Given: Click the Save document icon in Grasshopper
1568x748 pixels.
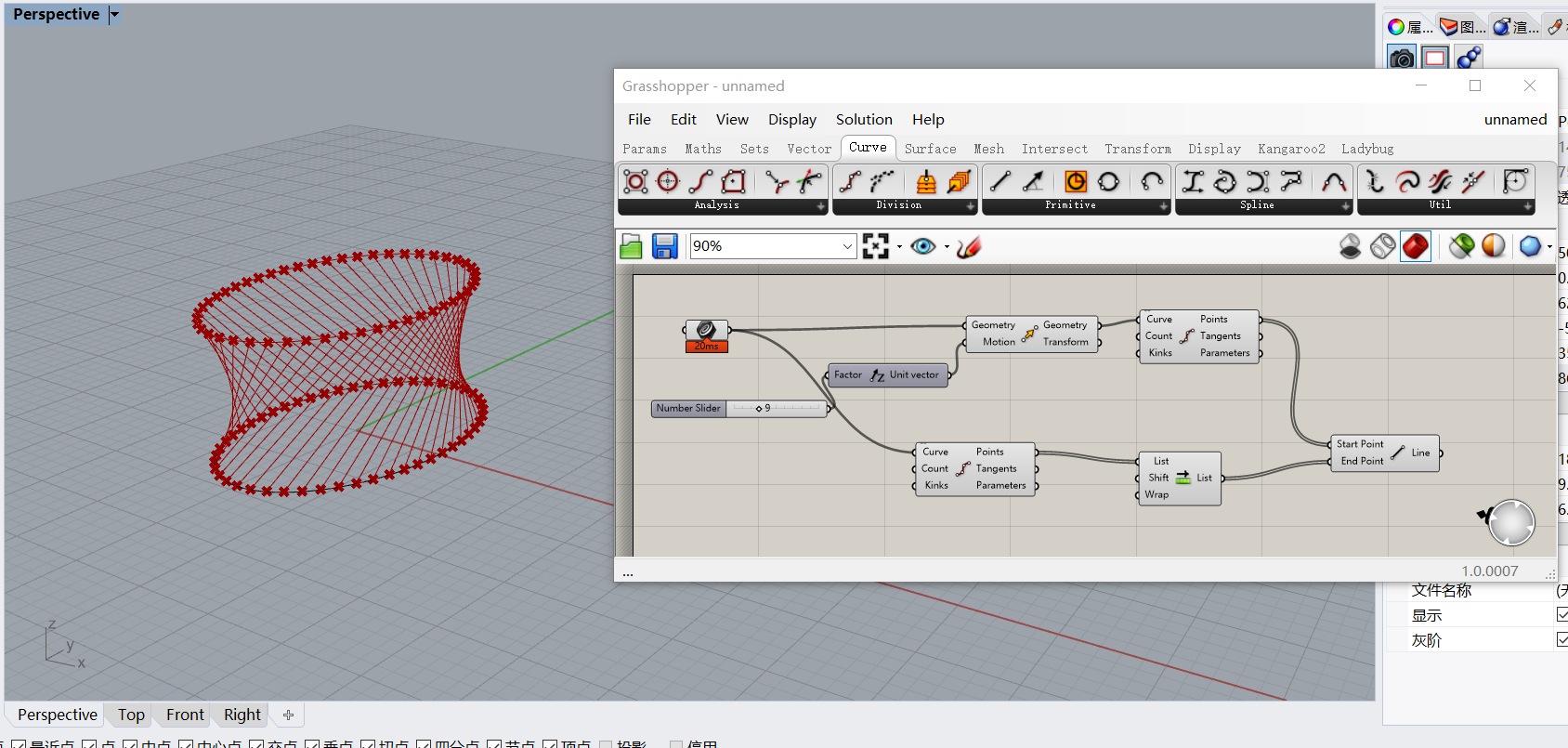Looking at the screenshot, I should pos(664,246).
